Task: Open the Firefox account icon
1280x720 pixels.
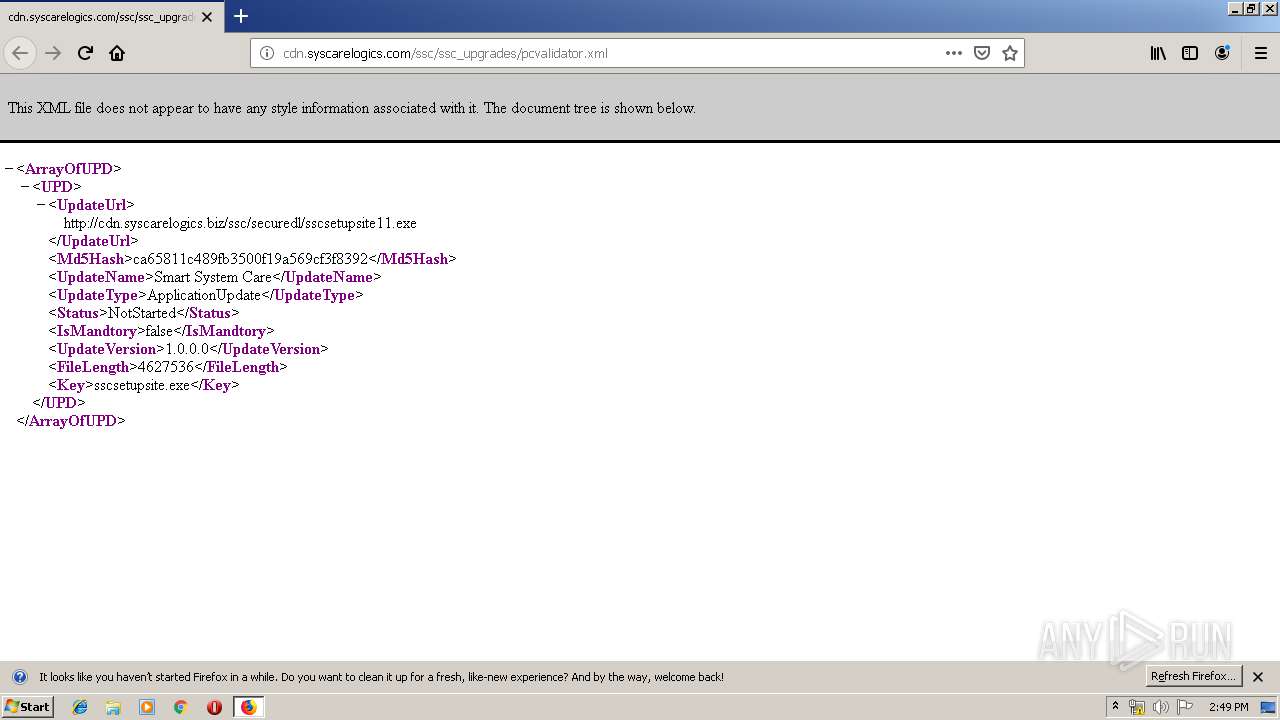Action: click(x=1222, y=53)
